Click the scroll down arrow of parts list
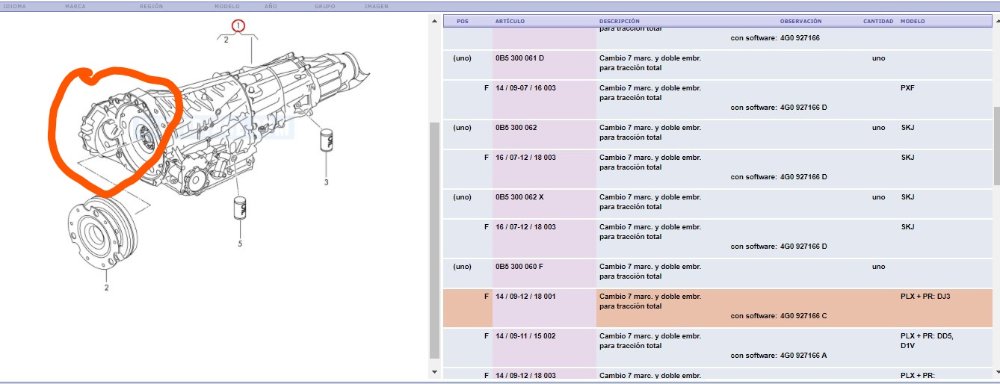 [435, 371]
